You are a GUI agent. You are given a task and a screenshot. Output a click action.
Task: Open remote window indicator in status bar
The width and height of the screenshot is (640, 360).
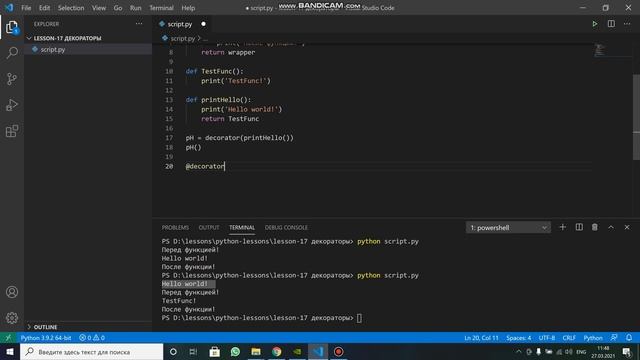click(8, 338)
